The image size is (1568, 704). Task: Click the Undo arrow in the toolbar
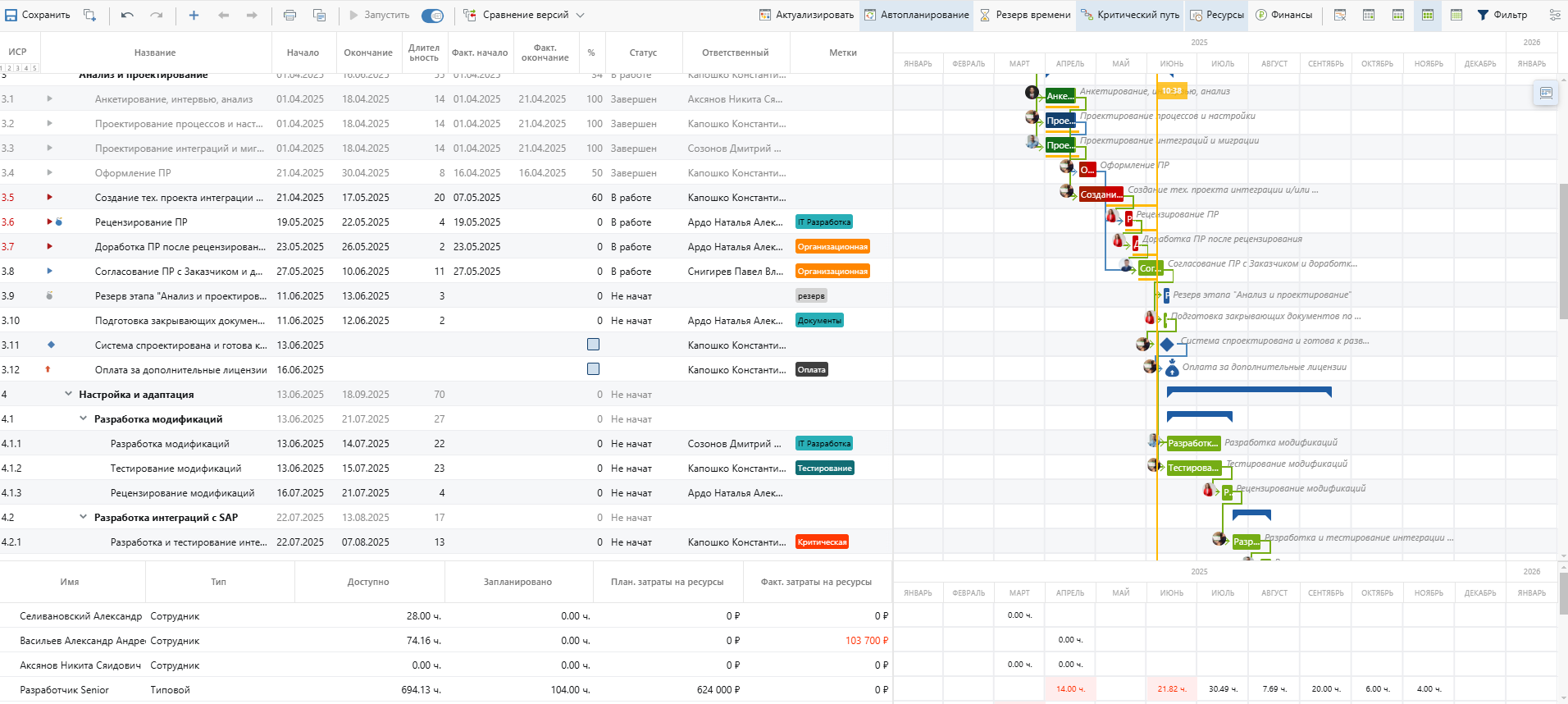click(127, 15)
